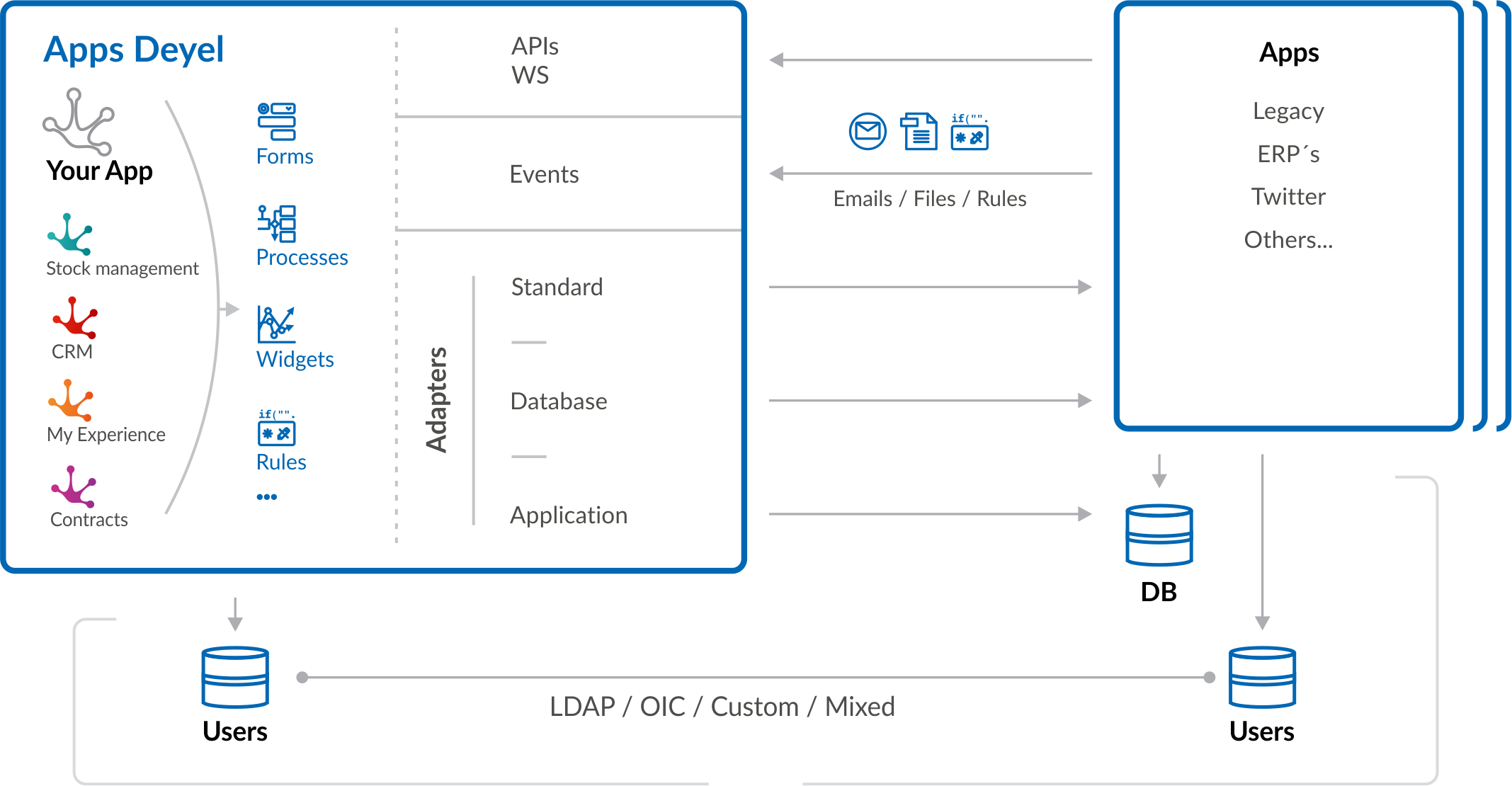
Task: Click the left Users database icon
Action: [235, 677]
